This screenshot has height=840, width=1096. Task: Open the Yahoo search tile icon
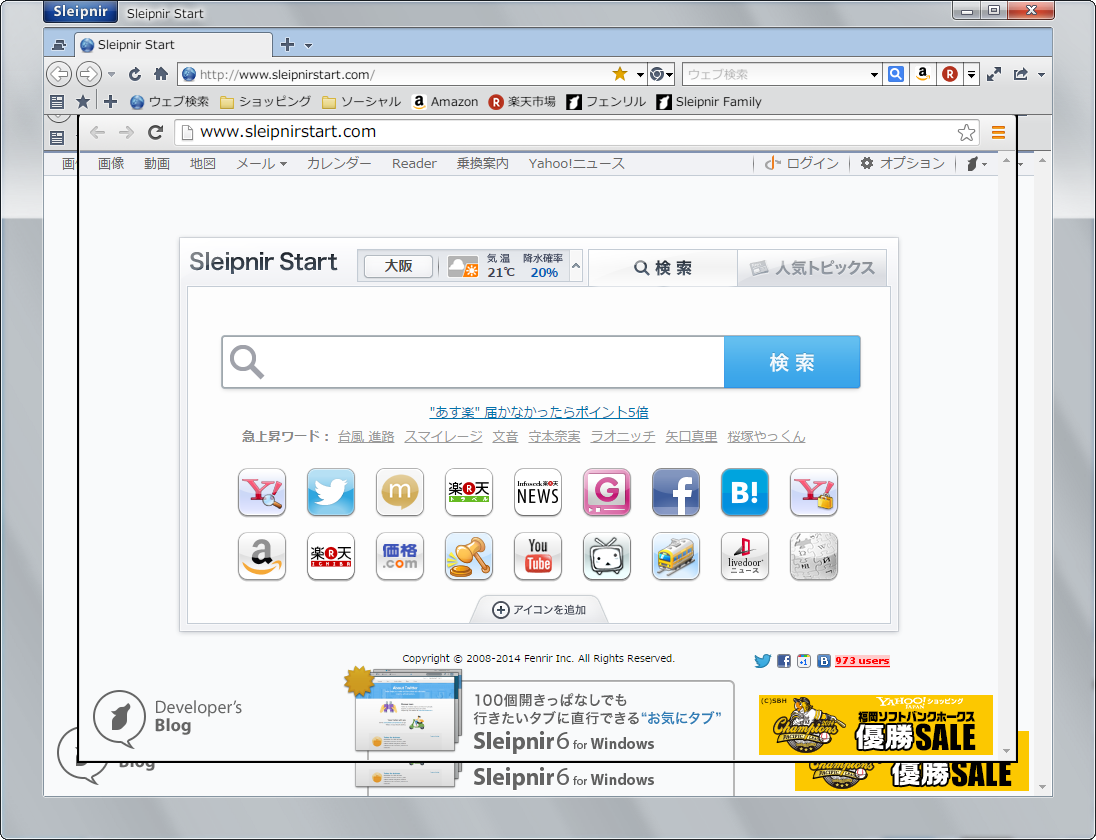(x=261, y=492)
